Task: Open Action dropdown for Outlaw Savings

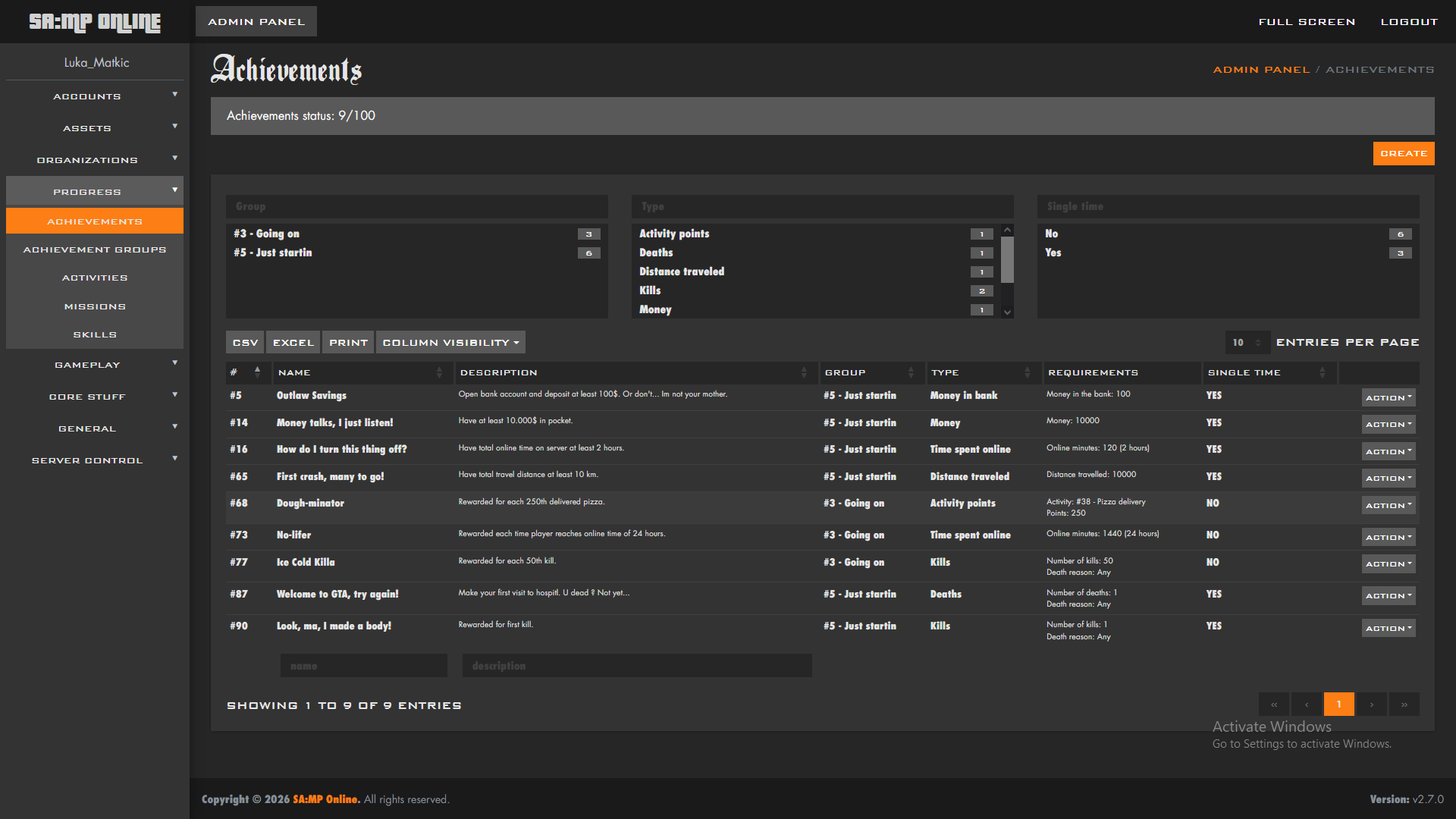Action: [1388, 397]
